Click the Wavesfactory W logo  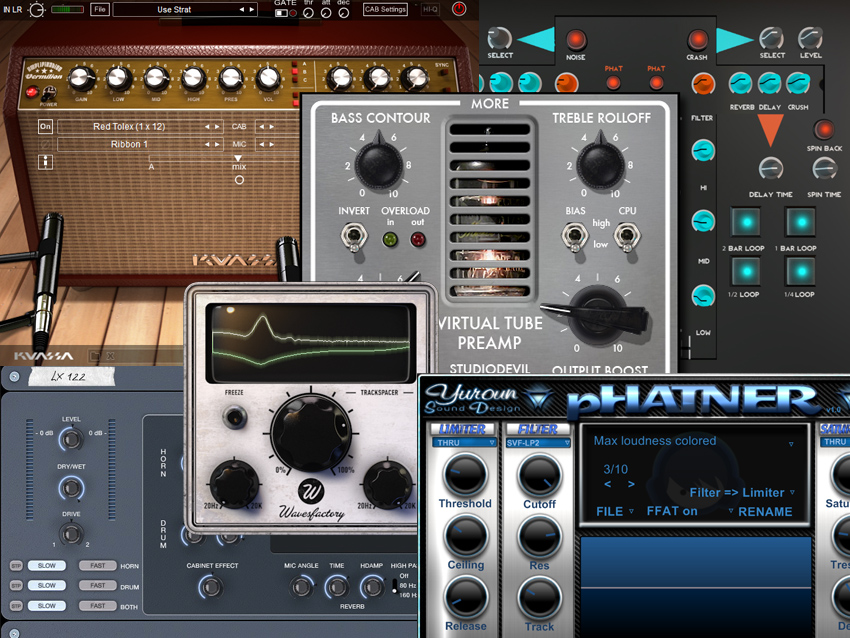click(x=311, y=491)
